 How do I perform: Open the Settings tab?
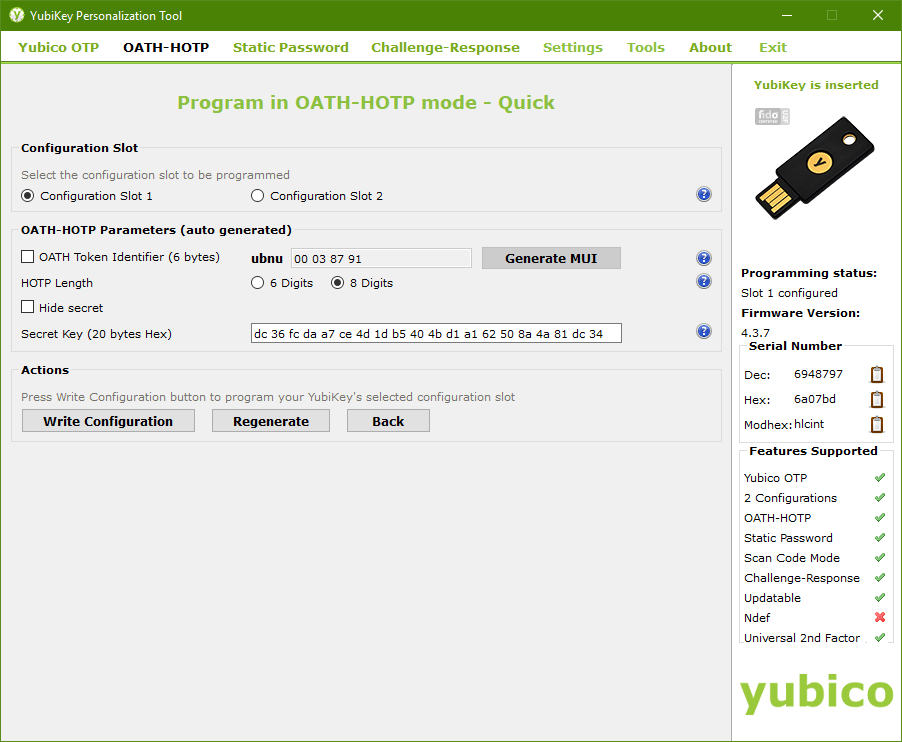[572, 47]
